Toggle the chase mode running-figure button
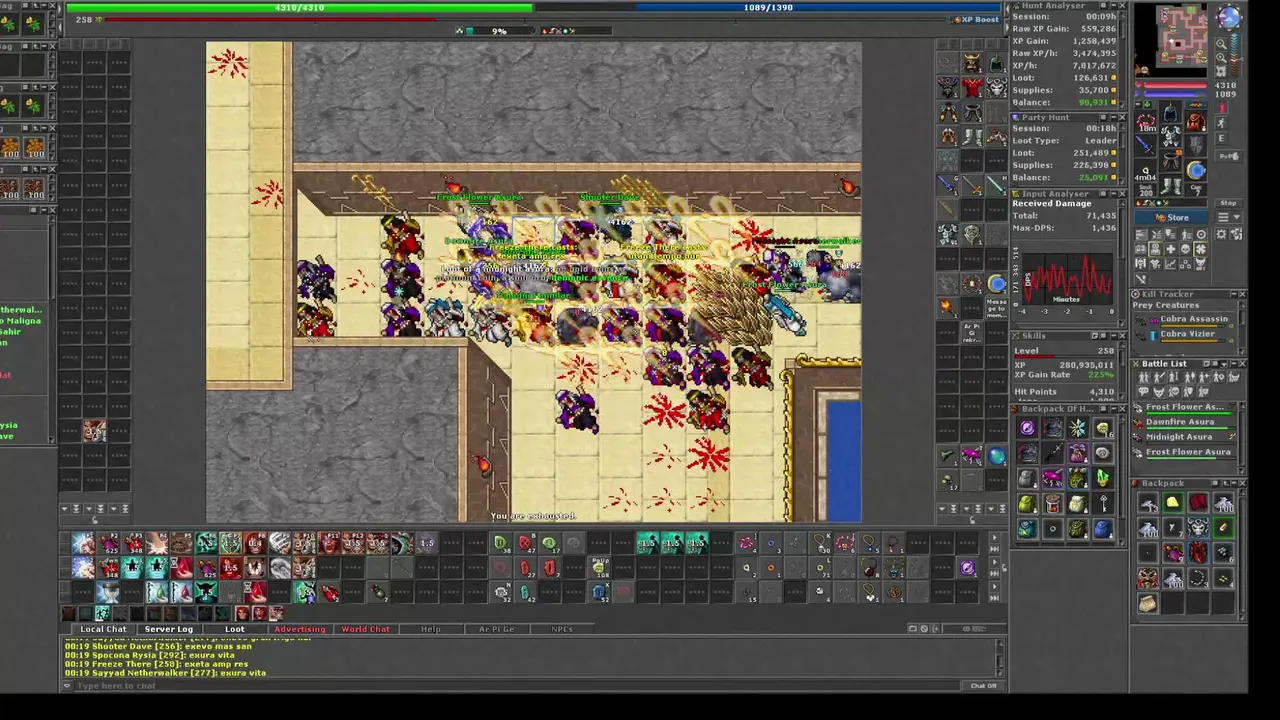Image resolution: width=1280 pixels, height=720 pixels. click(x=1220, y=121)
